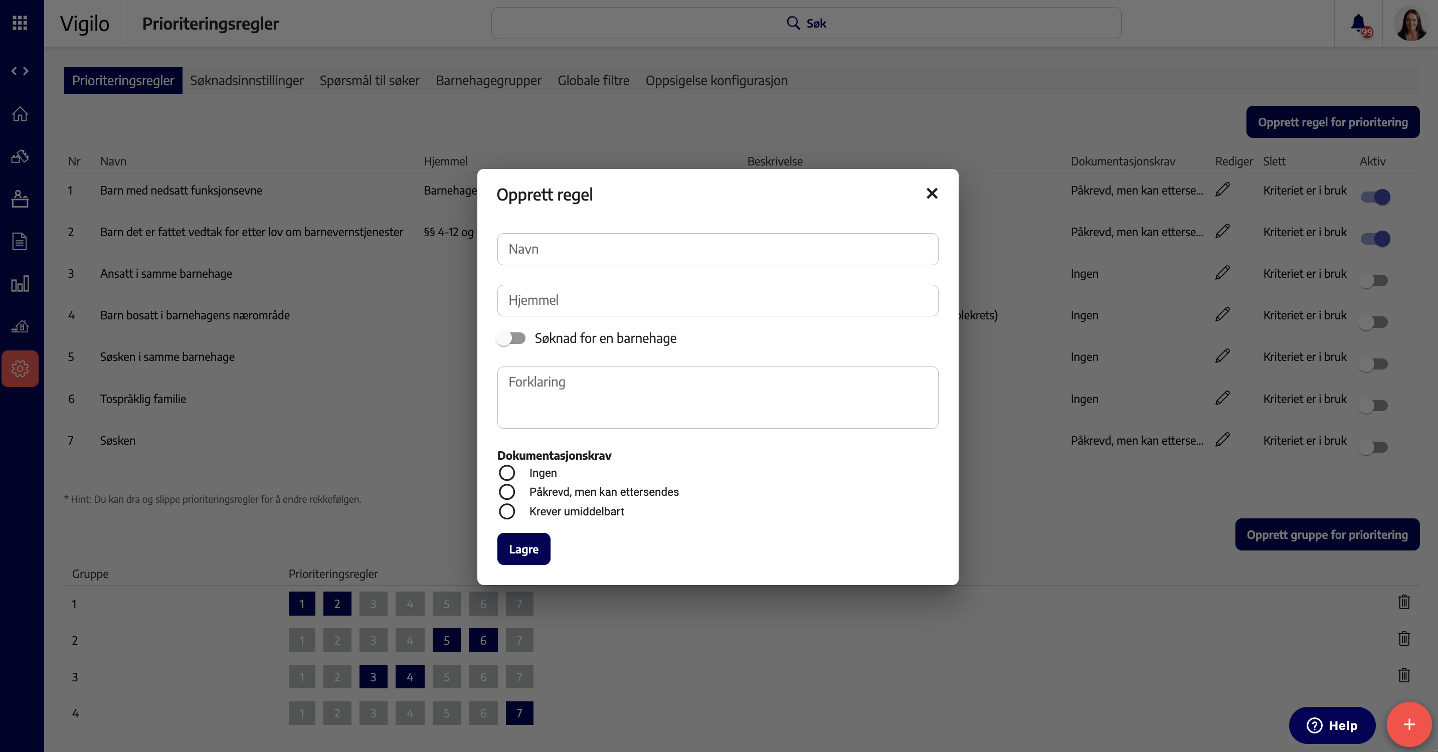Toggle rule 7 in group 4
Viewport: 1438px width, 752px height.
click(x=519, y=713)
